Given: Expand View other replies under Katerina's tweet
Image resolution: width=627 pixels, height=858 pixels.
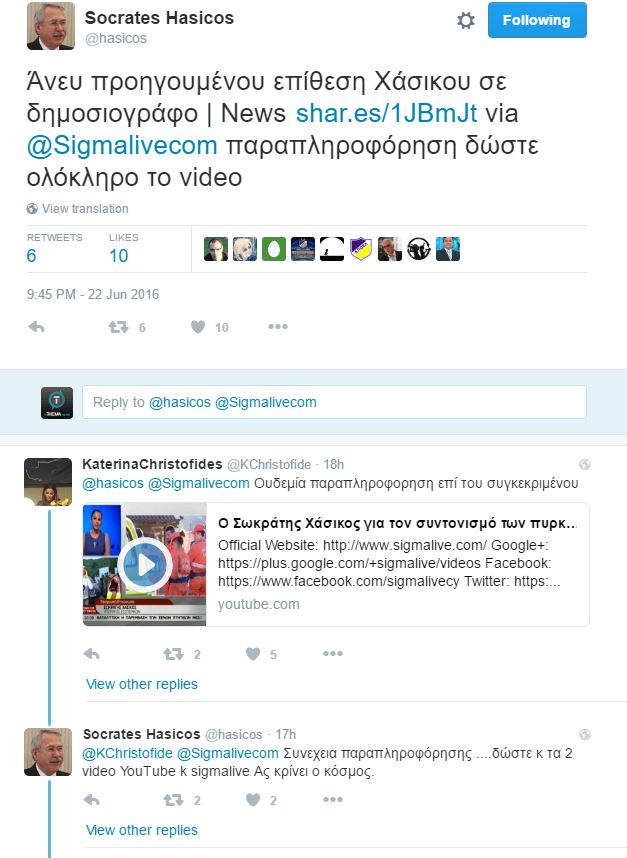Looking at the screenshot, I should [142, 684].
